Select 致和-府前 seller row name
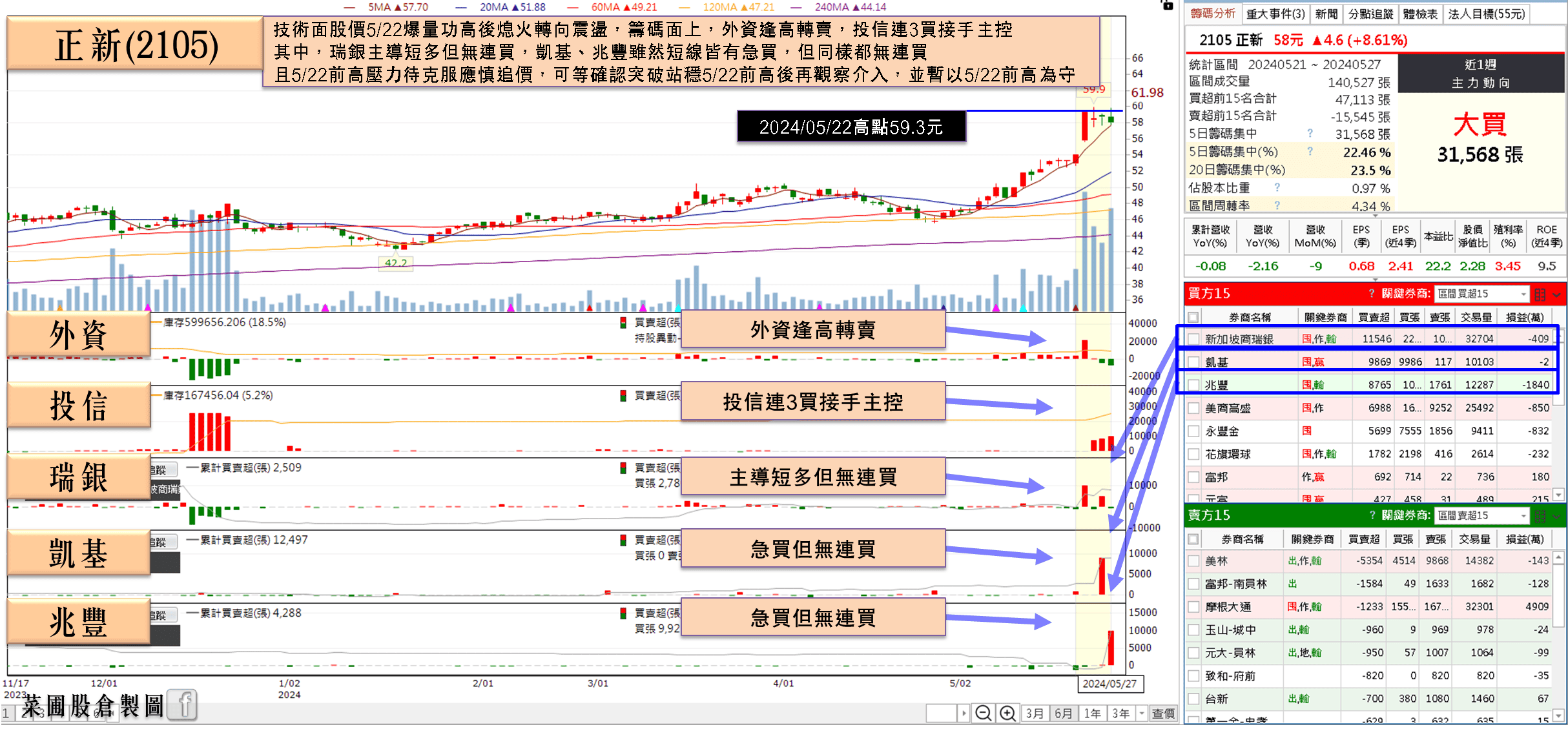 pyautogui.click(x=1231, y=676)
